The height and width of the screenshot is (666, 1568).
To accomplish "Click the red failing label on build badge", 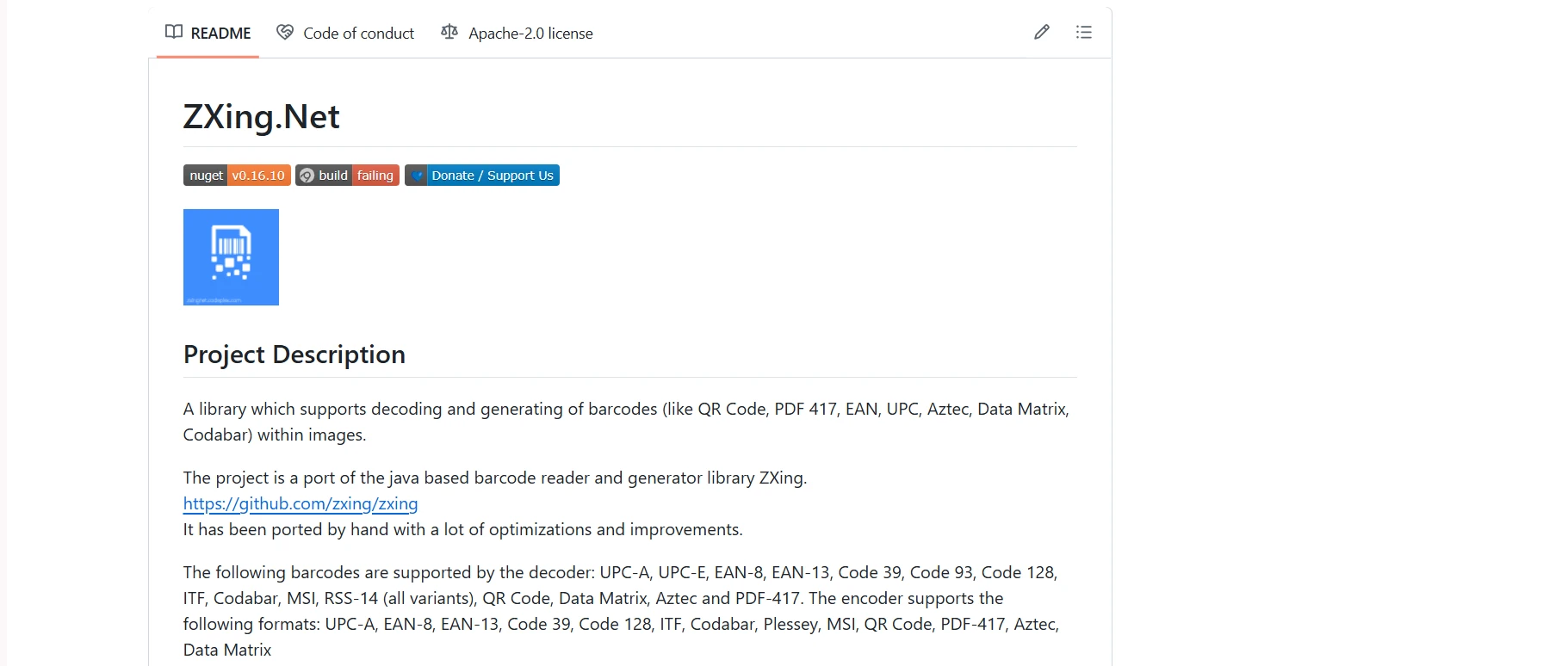I will (x=375, y=176).
